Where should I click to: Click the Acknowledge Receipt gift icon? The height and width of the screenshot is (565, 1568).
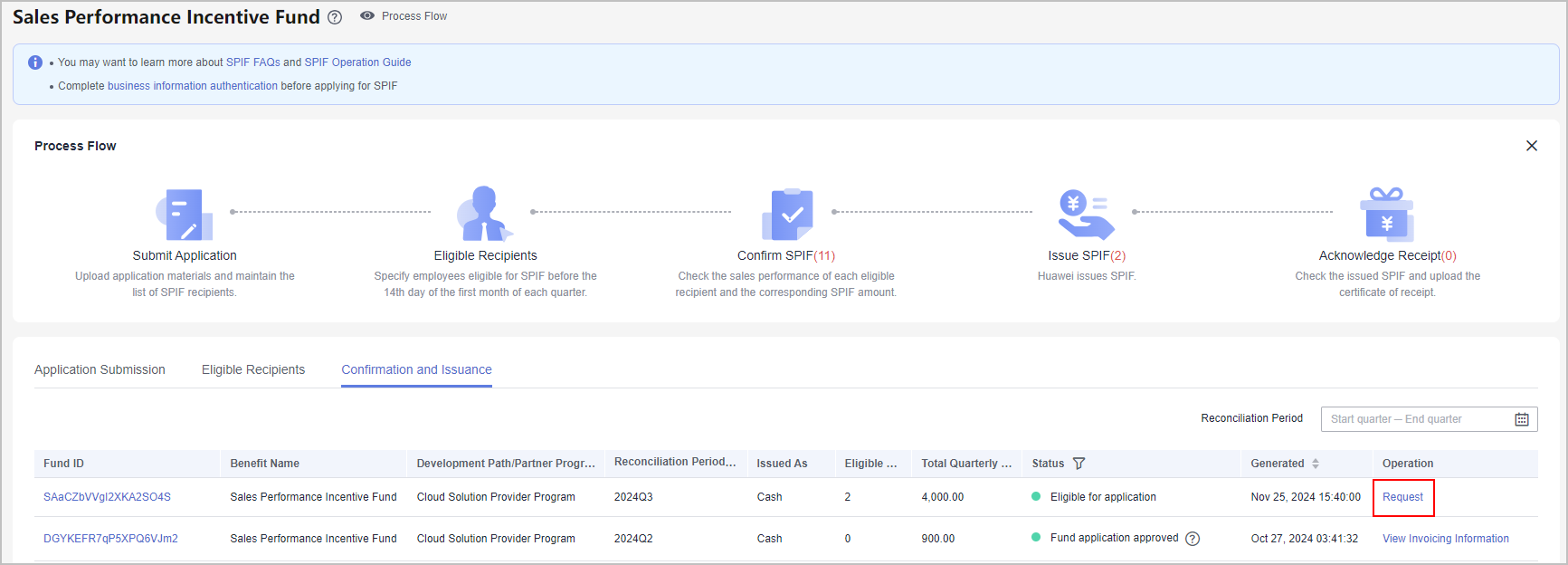click(1386, 215)
